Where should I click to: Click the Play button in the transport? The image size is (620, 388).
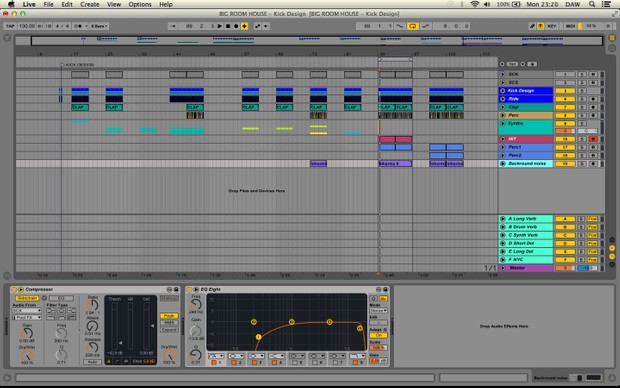pyautogui.click(x=220, y=26)
